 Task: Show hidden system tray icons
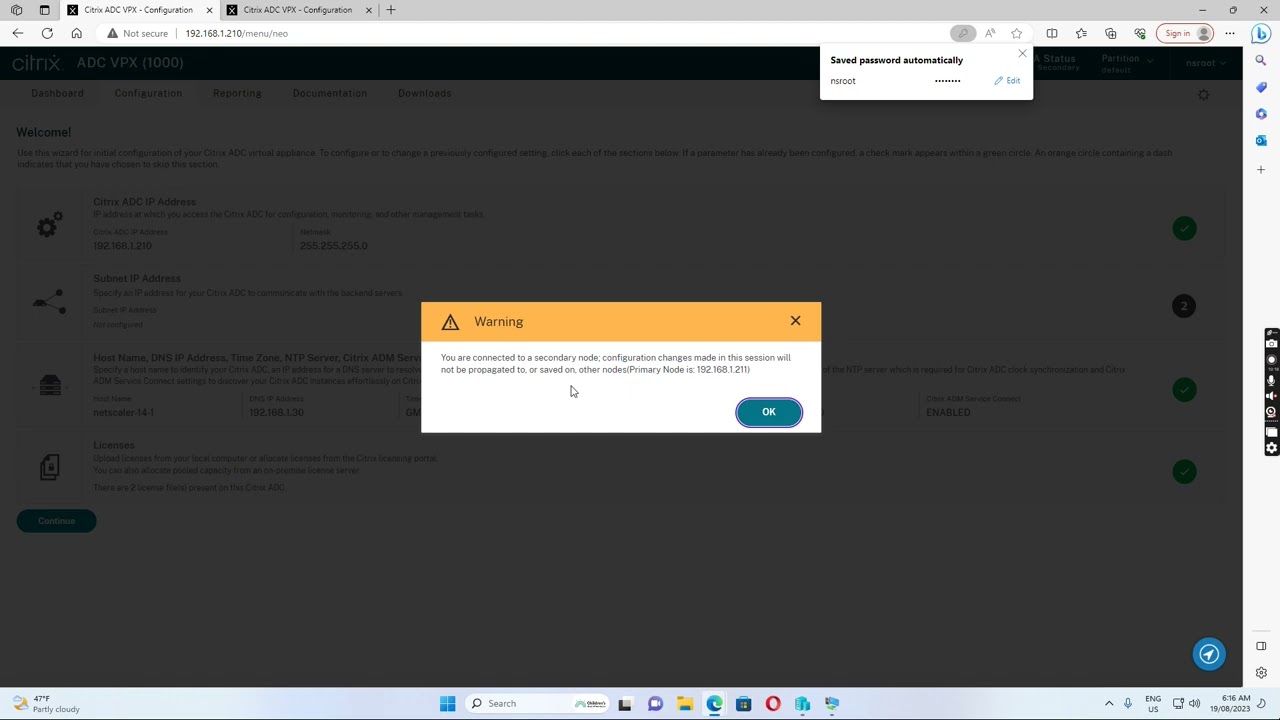[1109, 703]
